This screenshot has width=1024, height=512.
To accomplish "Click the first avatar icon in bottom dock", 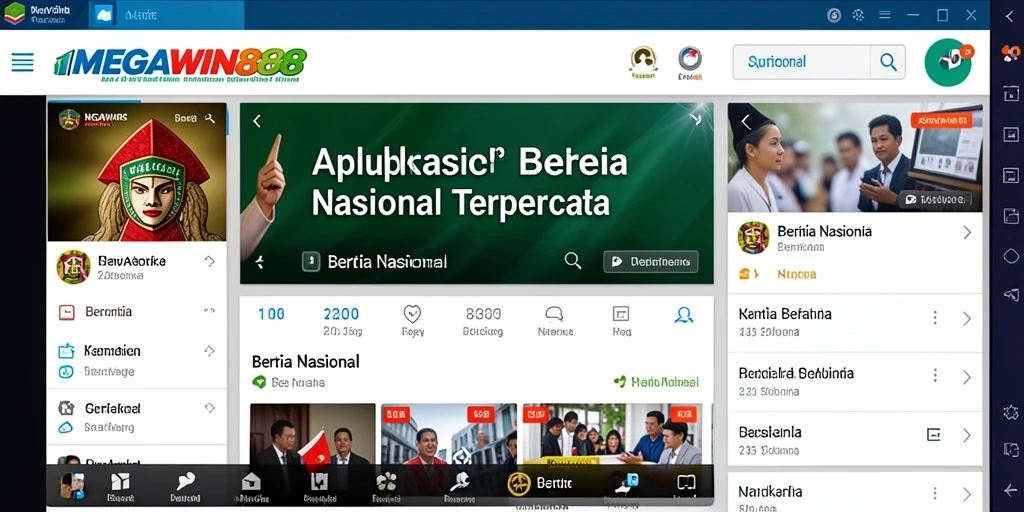I will pos(71,486).
